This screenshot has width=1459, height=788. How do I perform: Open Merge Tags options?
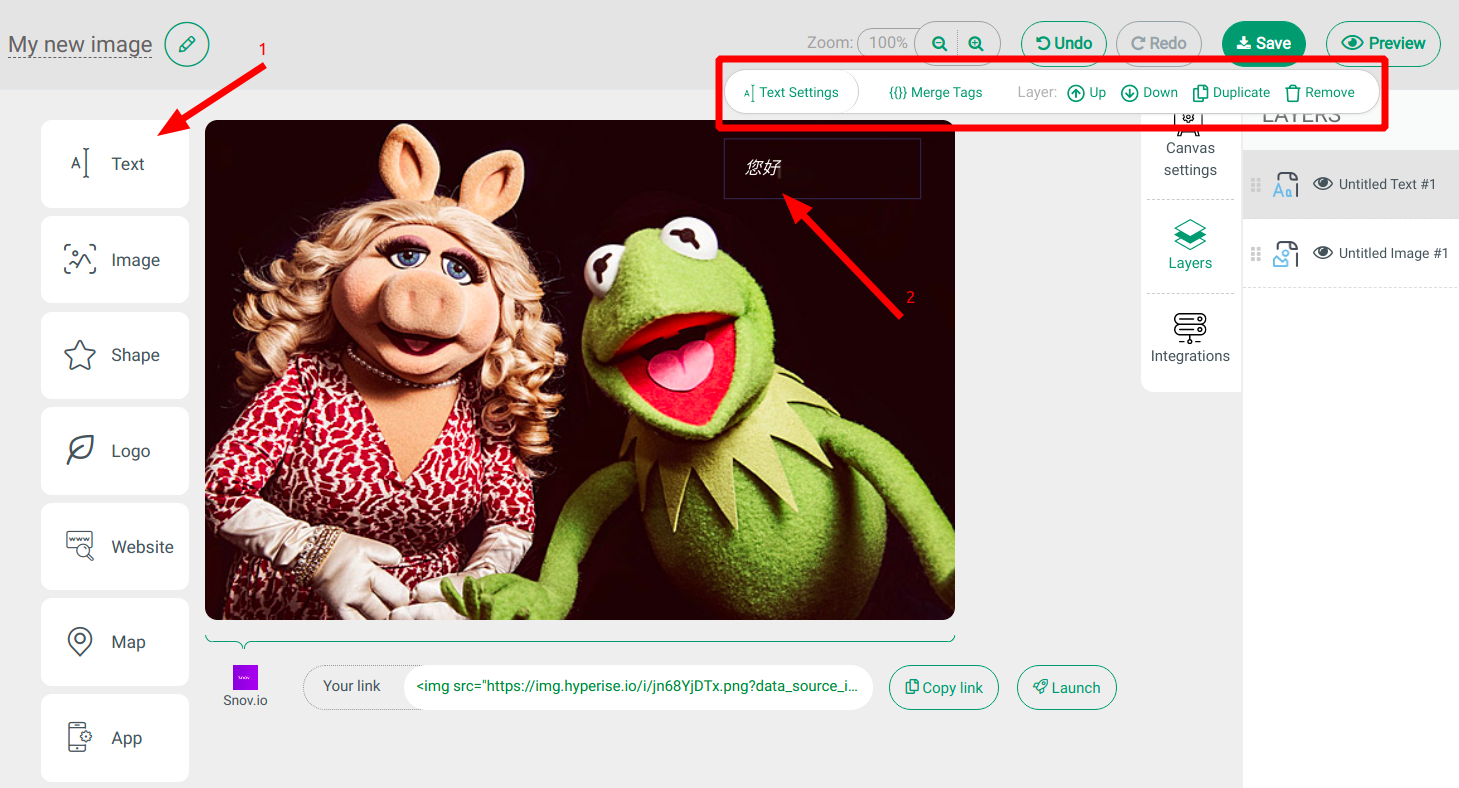pyautogui.click(x=936, y=92)
